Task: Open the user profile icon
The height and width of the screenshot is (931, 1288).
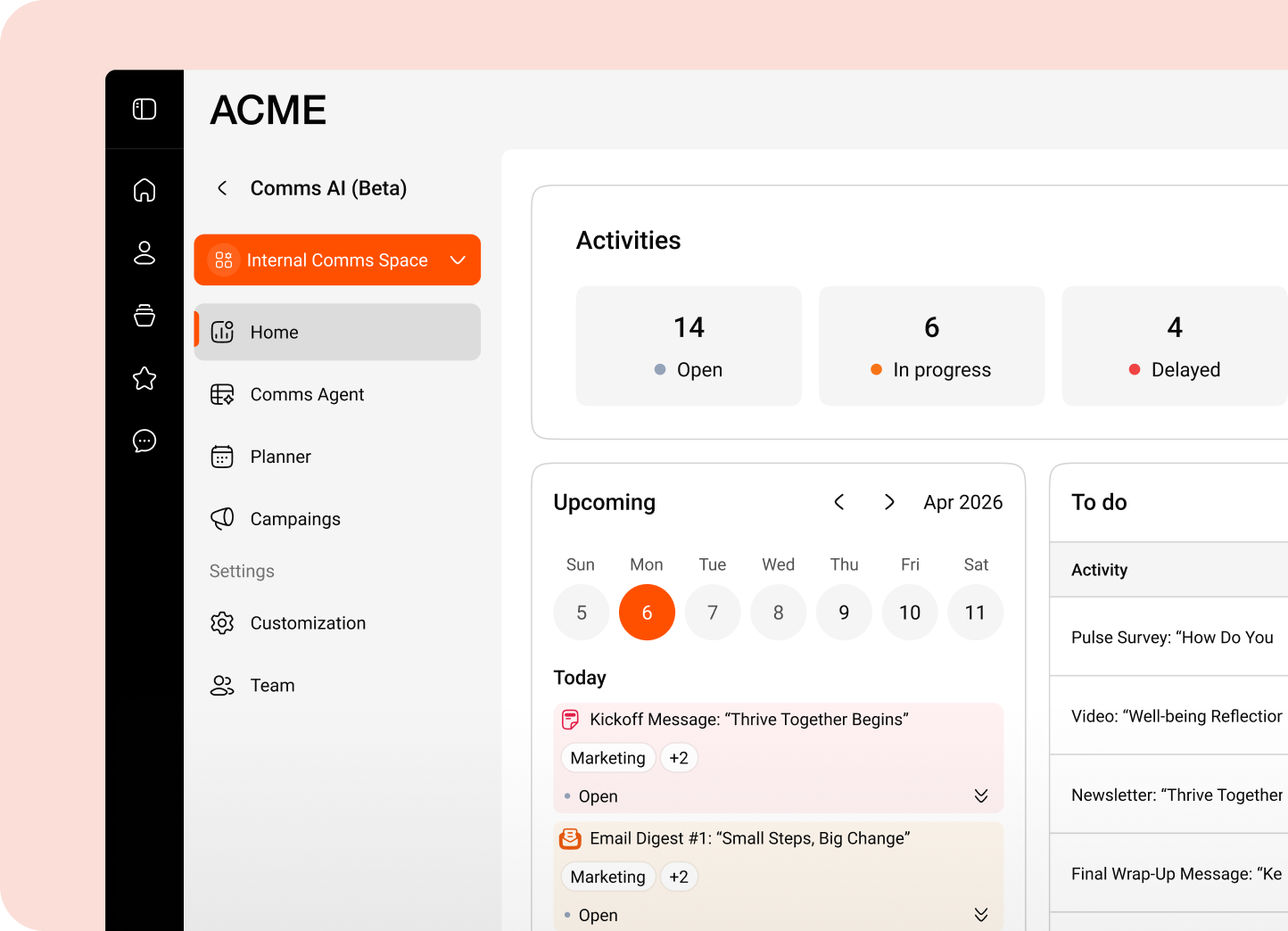Action: click(x=144, y=253)
